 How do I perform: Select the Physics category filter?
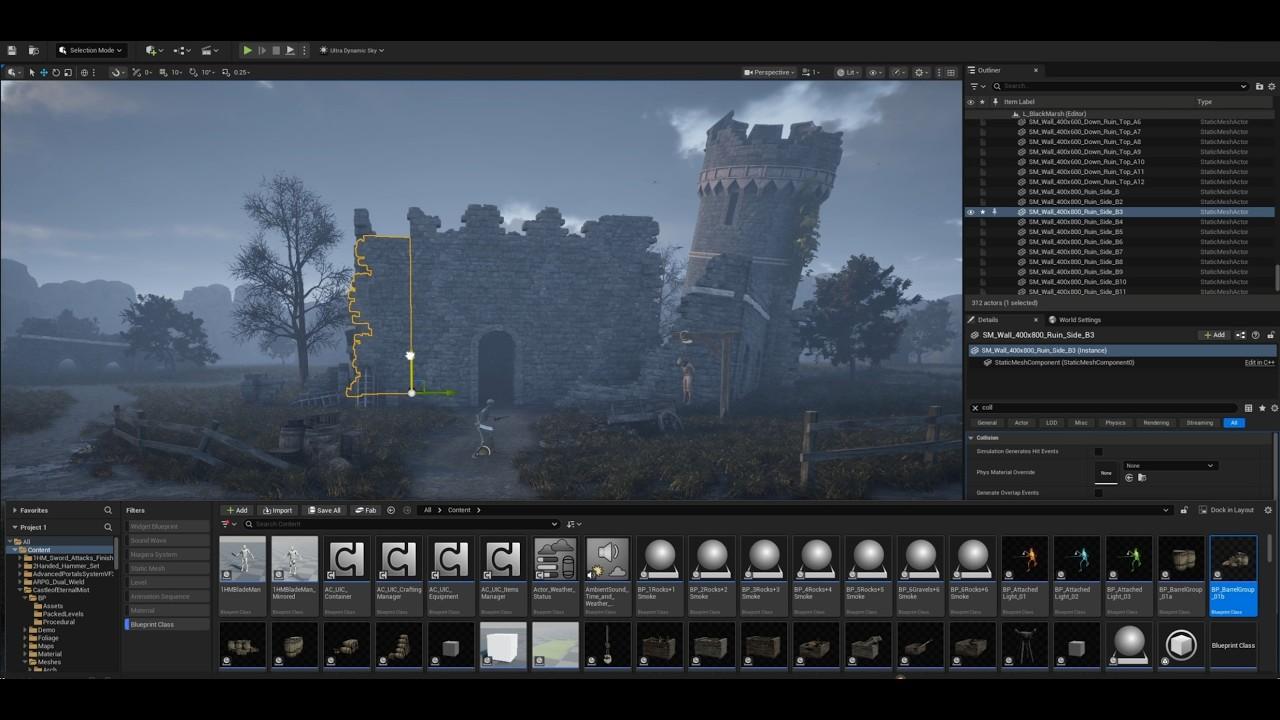coord(1115,423)
